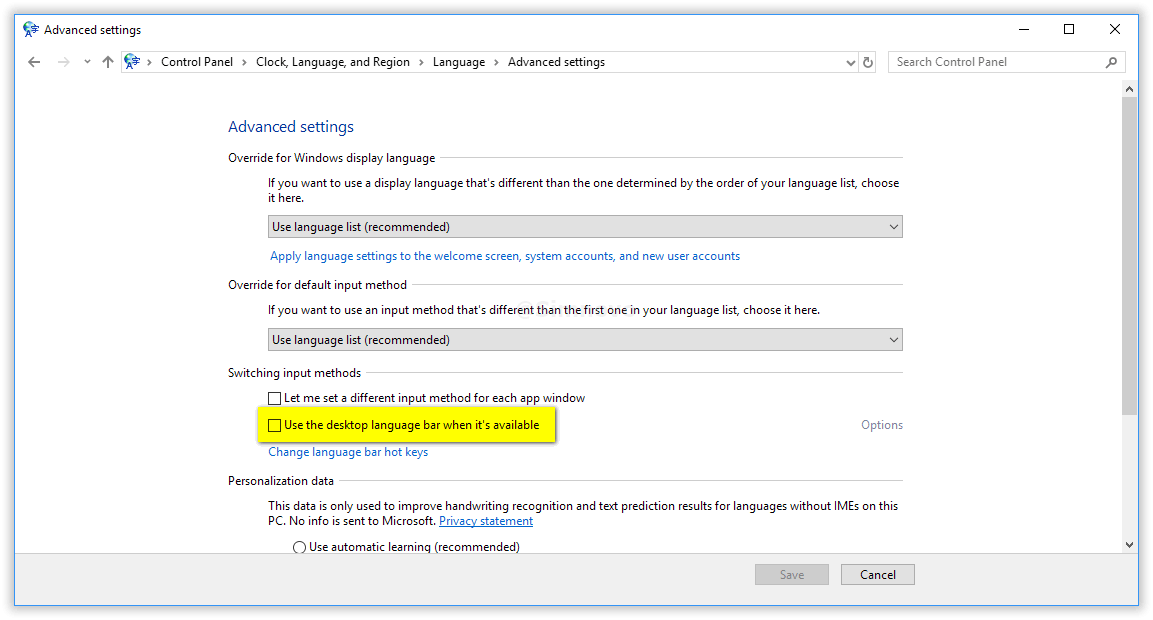This screenshot has height=620, width=1153.
Task: Click Change language bar hot keys link
Action: point(348,452)
